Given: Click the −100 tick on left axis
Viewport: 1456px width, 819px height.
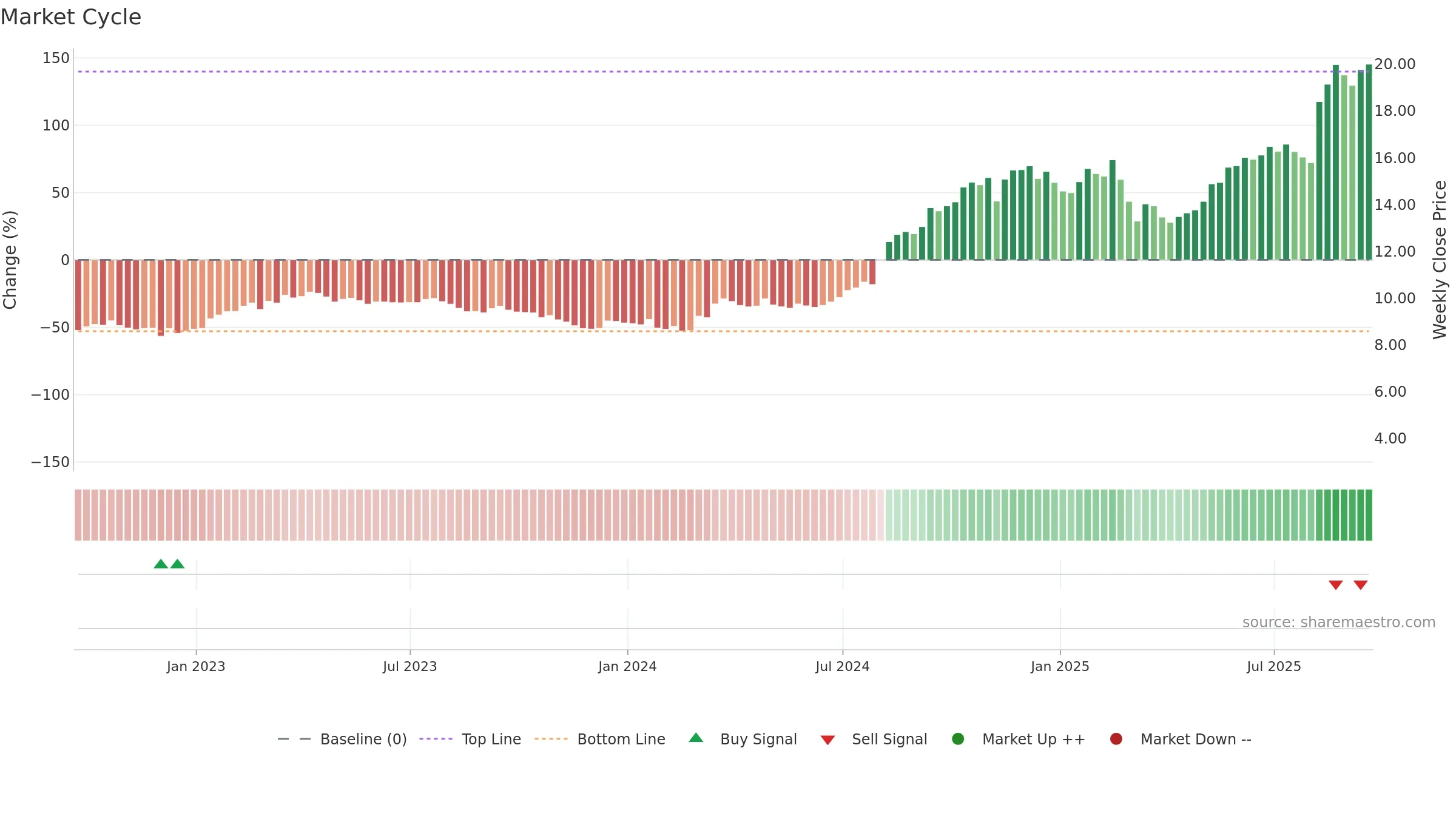Looking at the screenshot, I should coord(50,395).
